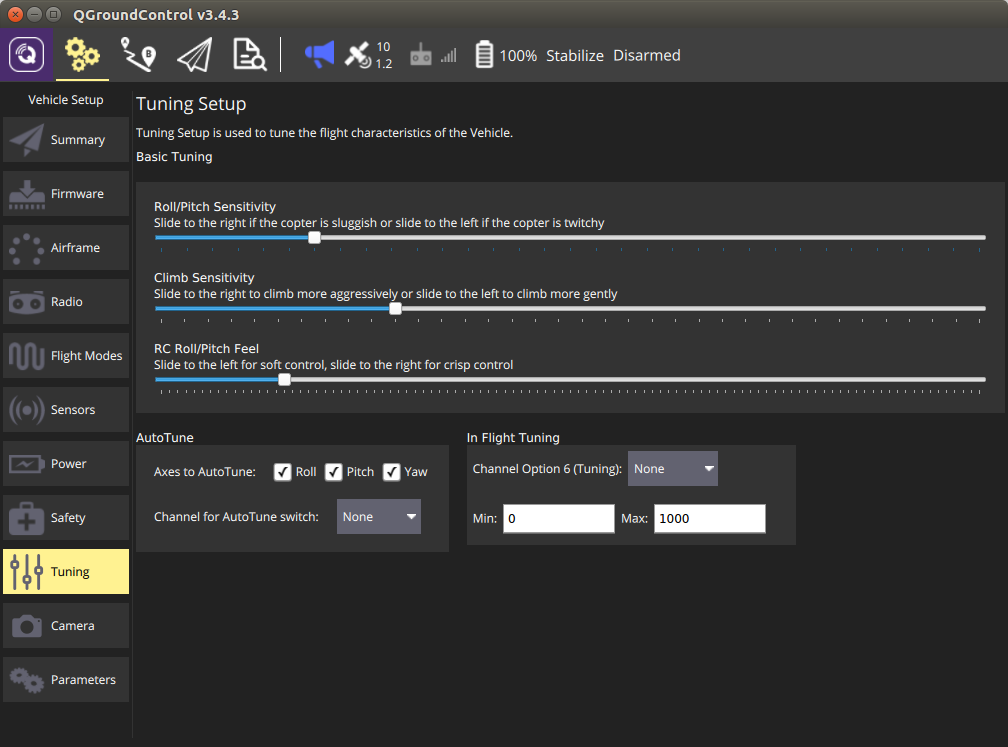Click the Disarmed status text
The height and width of the screenshot is (747, 1008).
pos(646,56)
